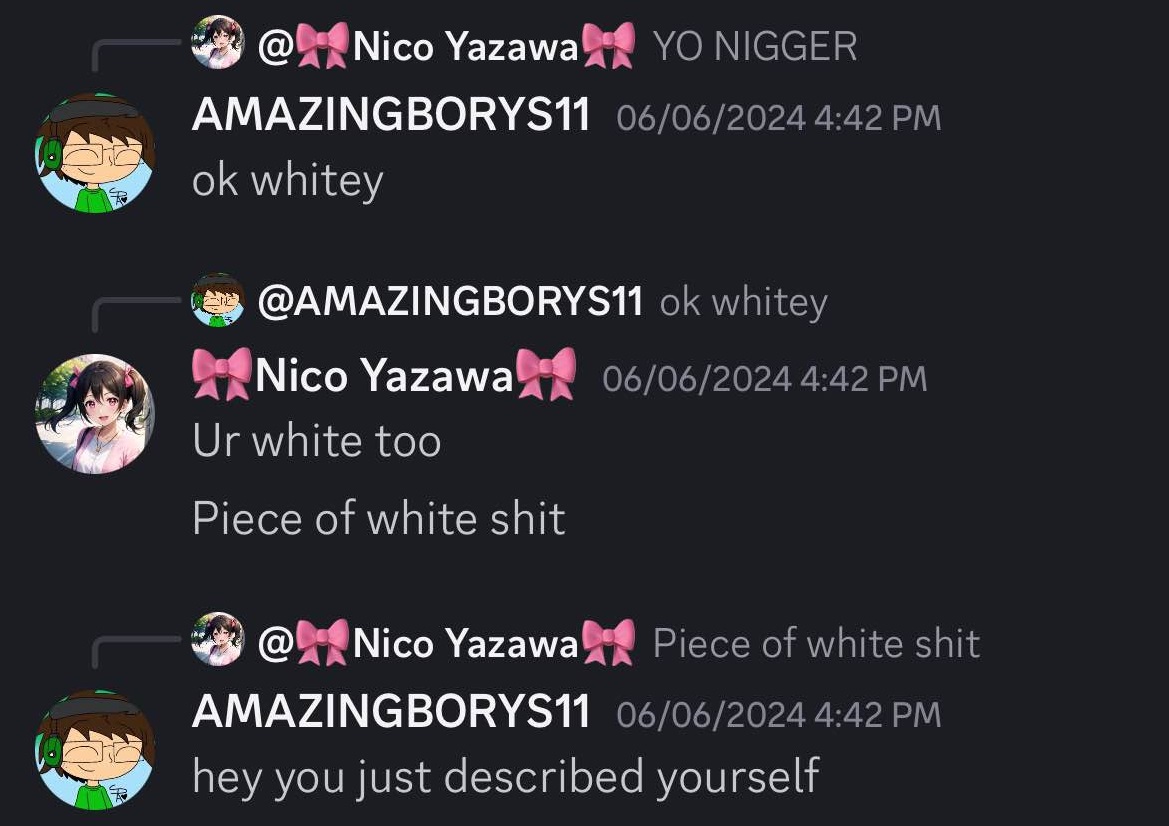The width and height of the screenshot is (1169, 826).
Task: Click timestamp next to "ok whitey" message header
Action: [x=778, y=118]
